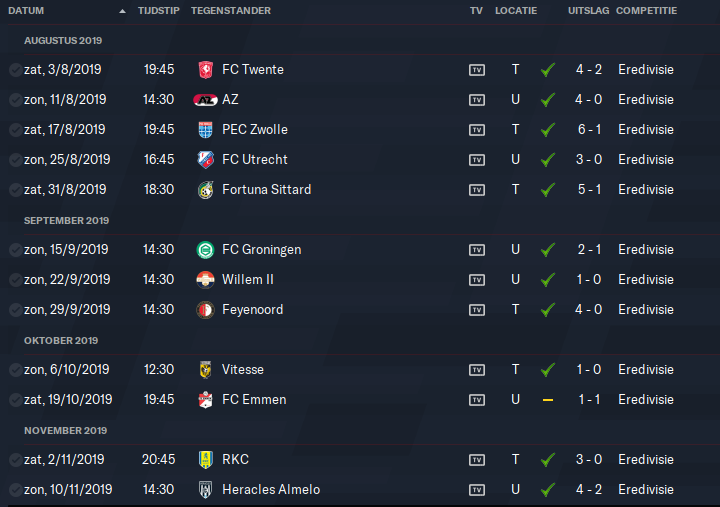Image resolution: width=720 pixels, height=507 pixels.
Task: Click the PEC Zwolle club crest
Action: (205, 130)
